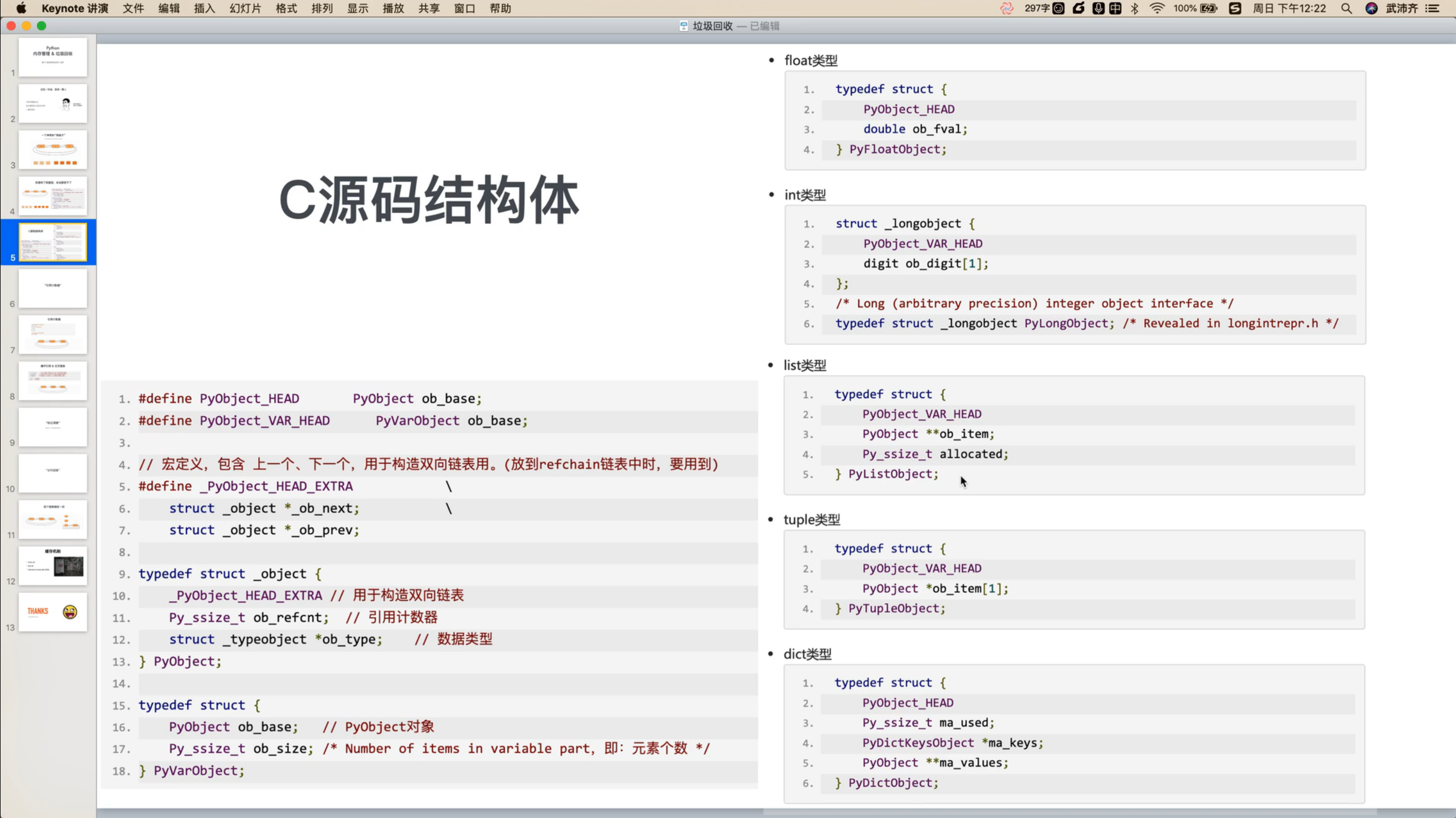
Task: Open the 编辑 menu
Action: (x=169, y=8)
